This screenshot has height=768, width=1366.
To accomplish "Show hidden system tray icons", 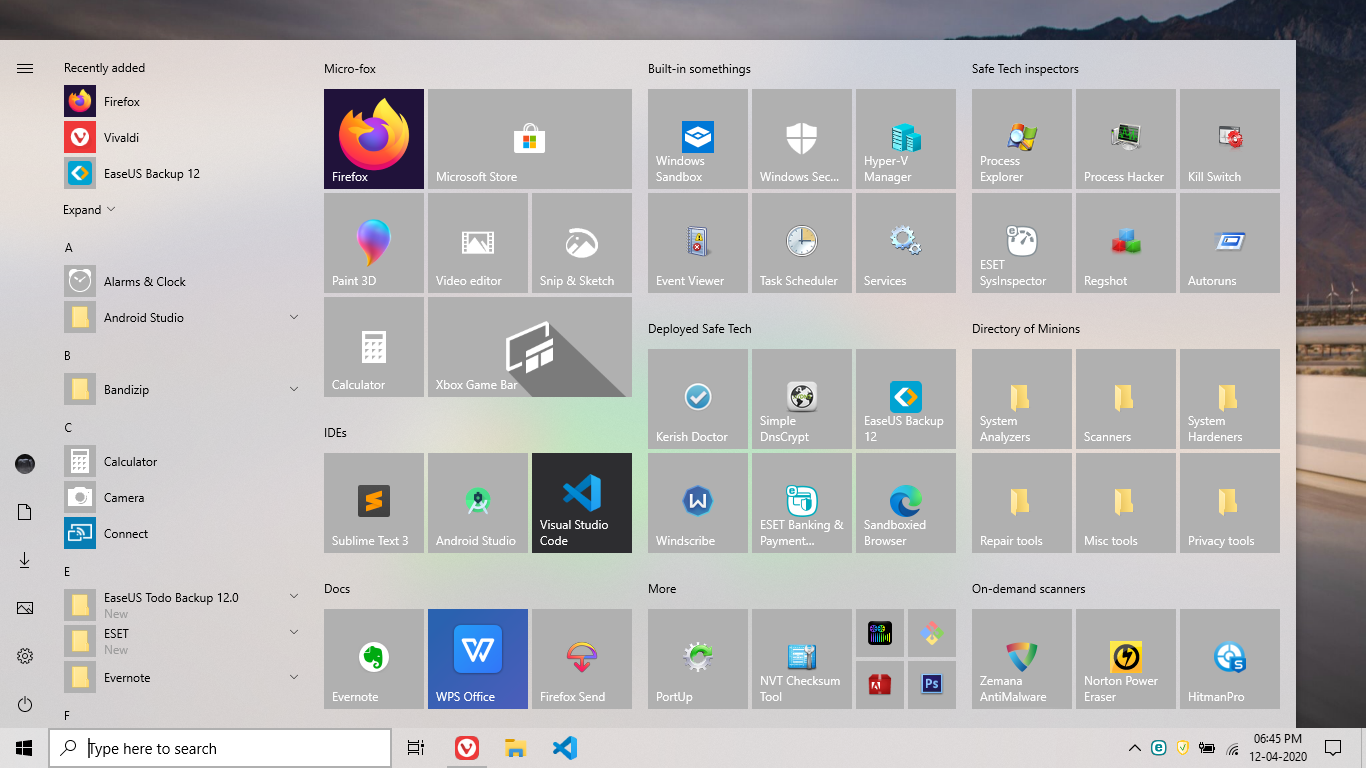I will point(1134,748).
